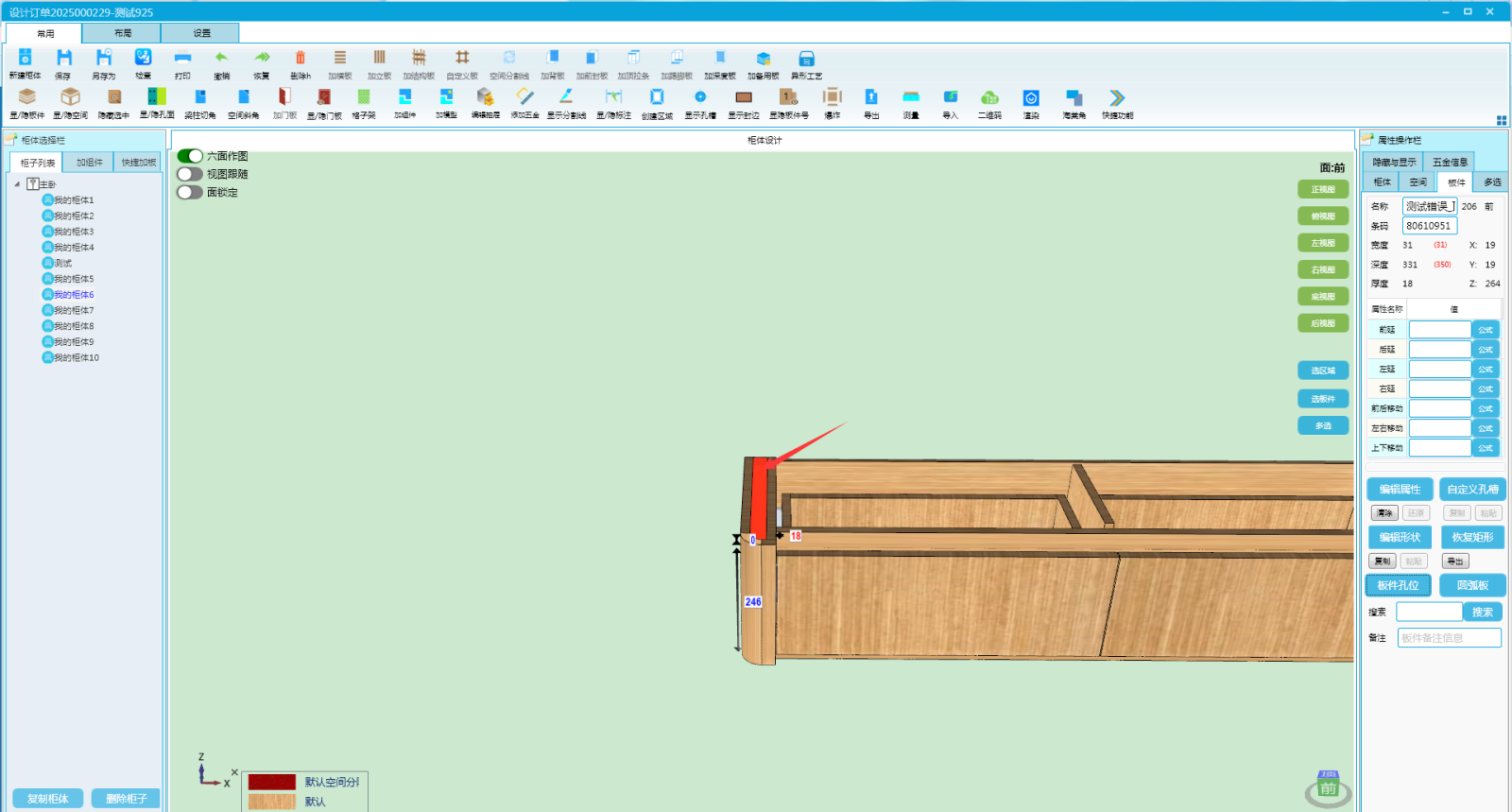The image size is (1512, 812).
Task: Enable the 面锁定 toggle switch
Action: pyautogui.click(x=190, y=192)
